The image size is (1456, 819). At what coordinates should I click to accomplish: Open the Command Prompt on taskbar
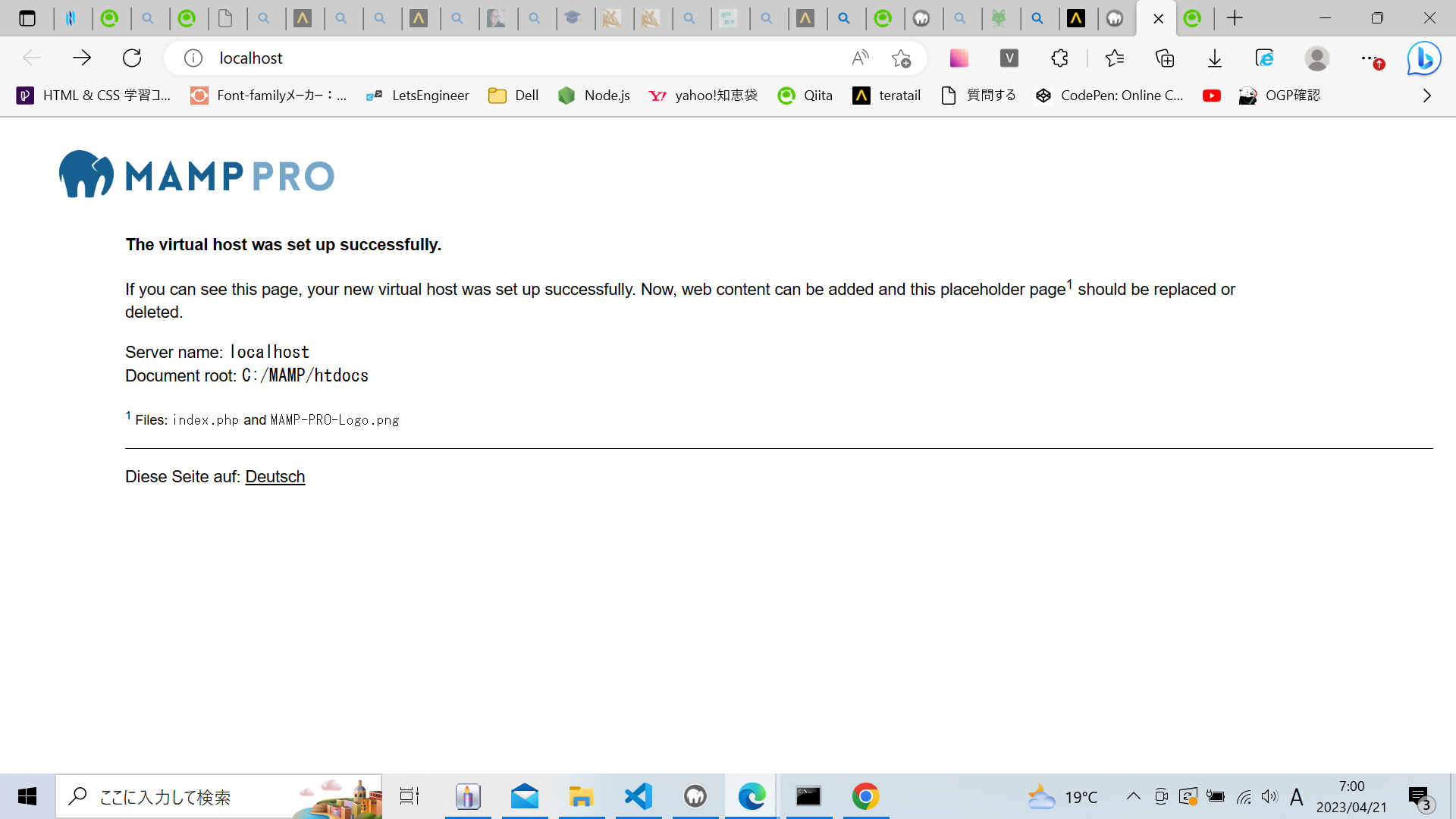click(808, 796)
